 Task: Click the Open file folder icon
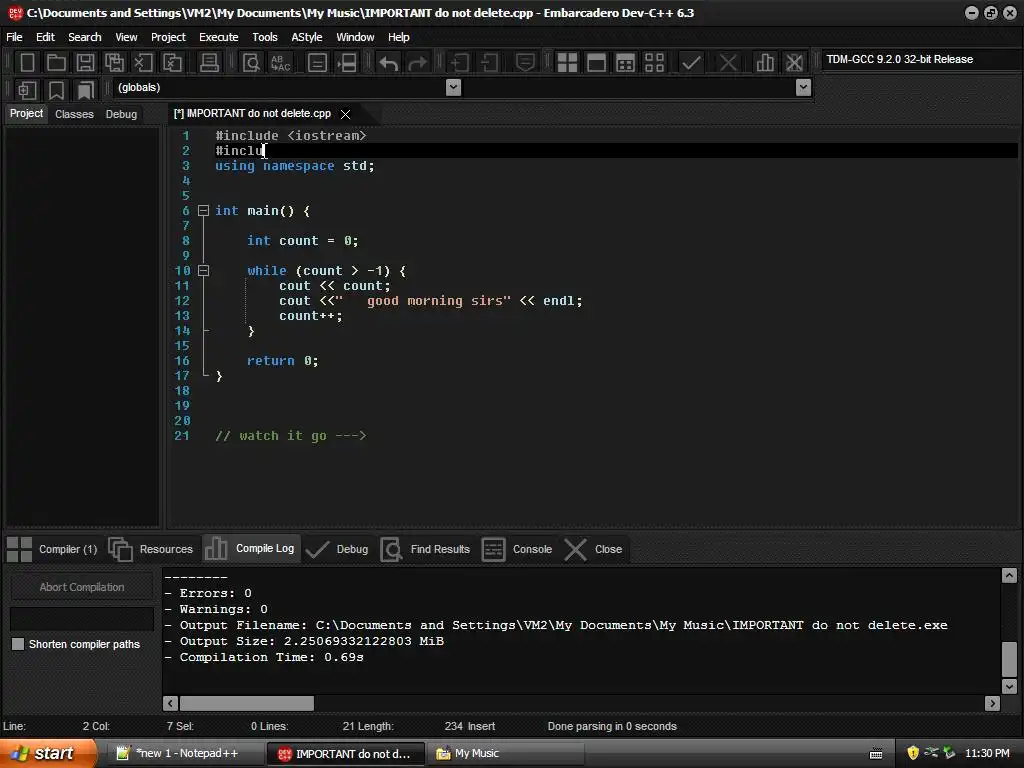pyautogui.click(x=56, y=63)
